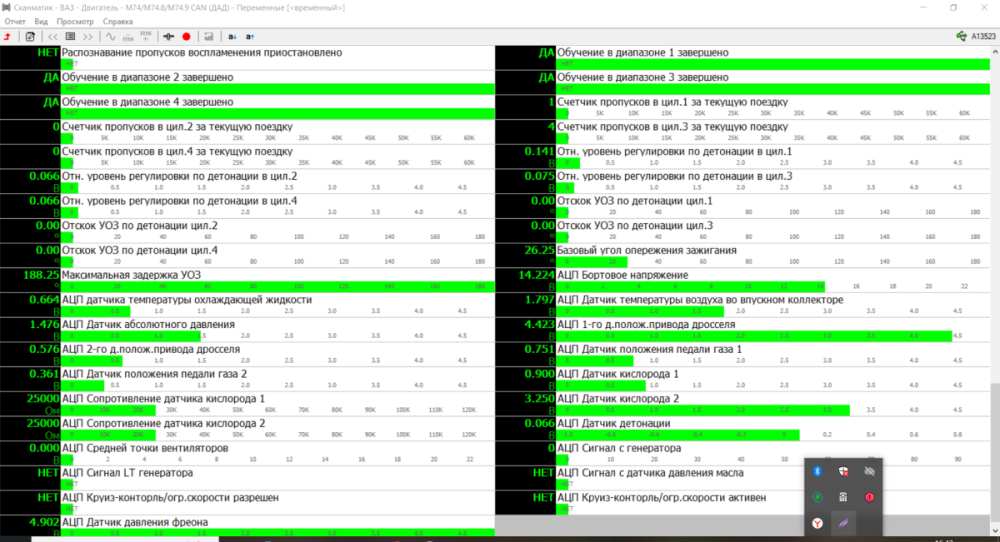
Task: Select АЦП 2-го д.полож.привода дросселя row
Action: pos(247,355)
